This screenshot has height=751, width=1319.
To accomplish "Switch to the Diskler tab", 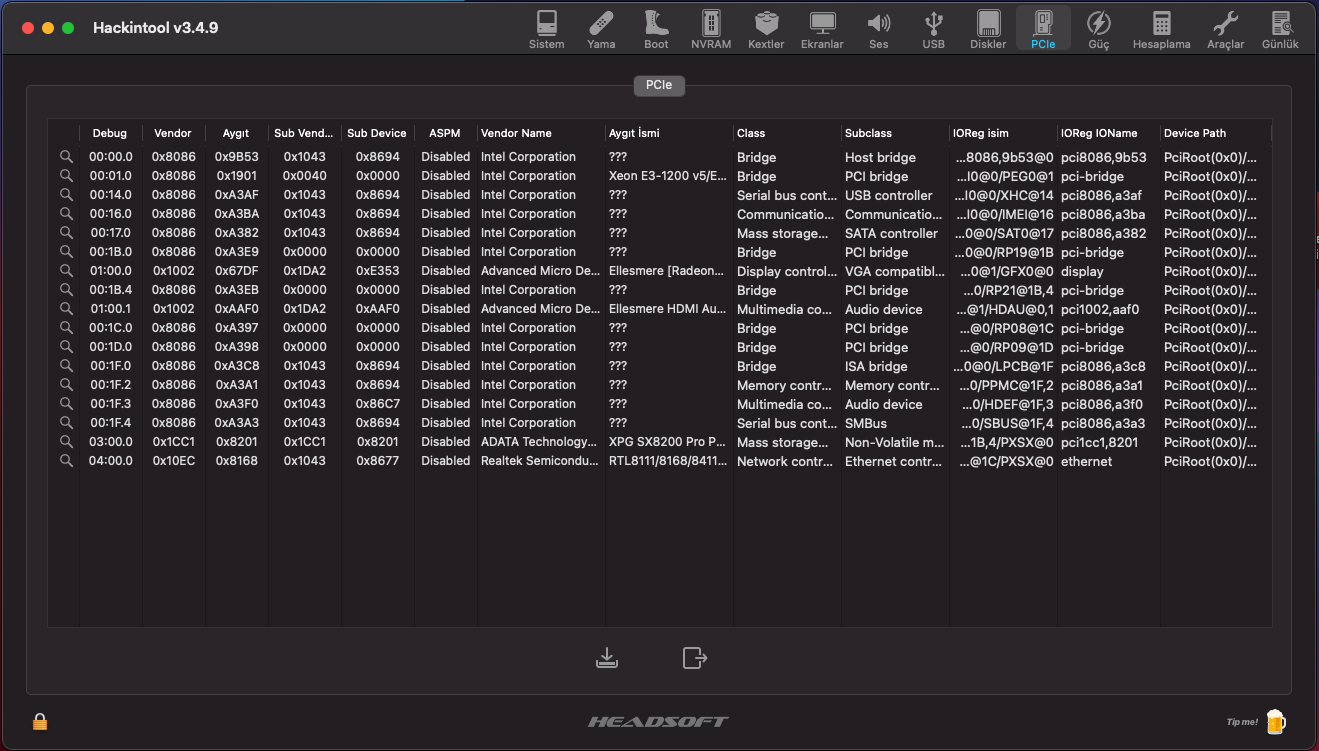I will pyautogui.click(x=988, y=29).
